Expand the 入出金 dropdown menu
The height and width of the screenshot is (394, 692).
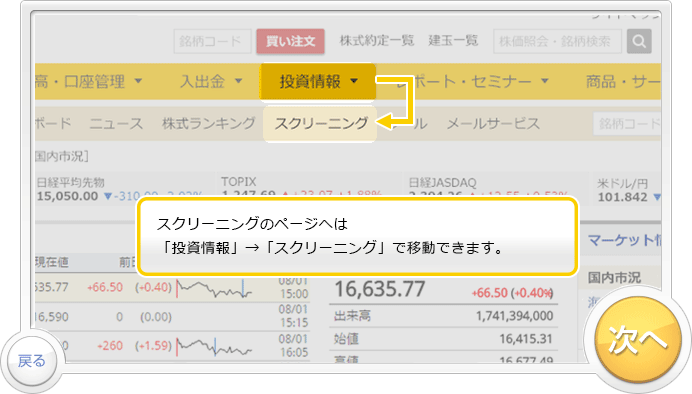coord(211,82)
